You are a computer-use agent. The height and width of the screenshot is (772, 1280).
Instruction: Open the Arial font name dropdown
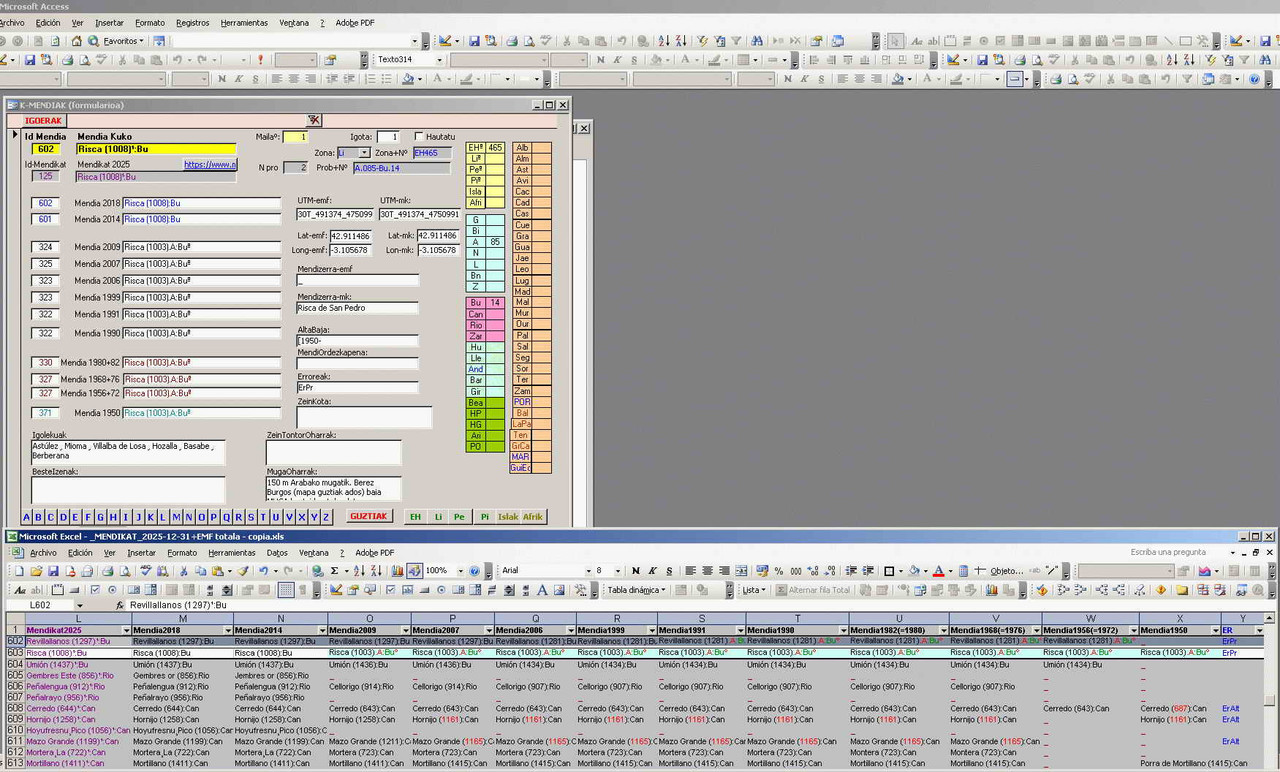click(587, 571)
